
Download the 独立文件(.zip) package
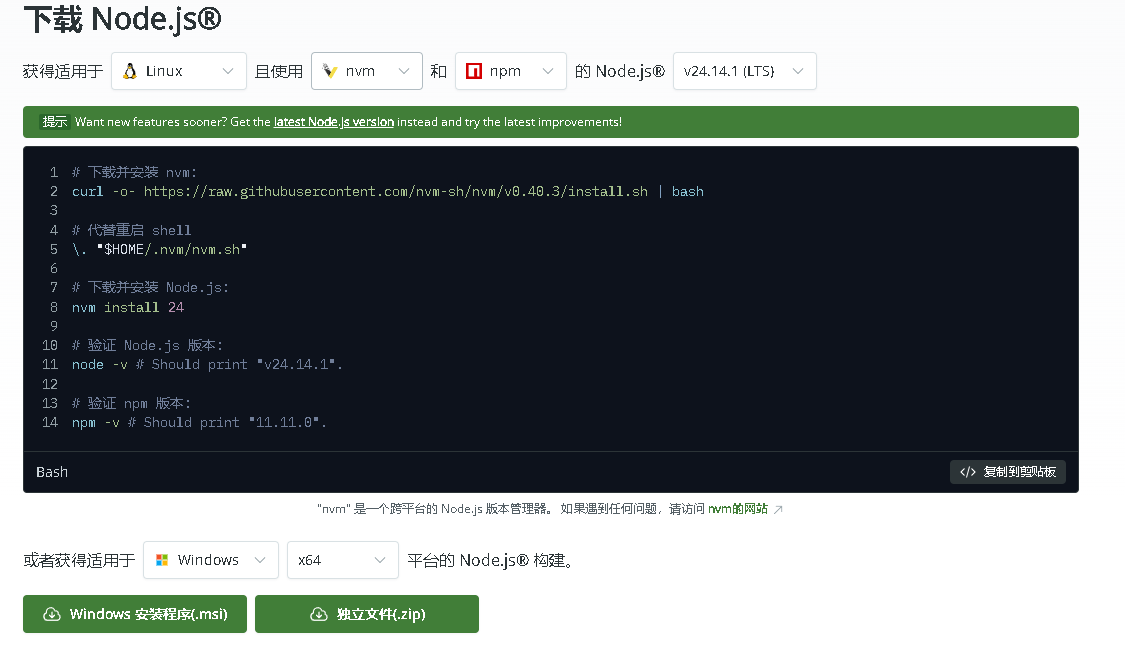click(367, 614)
